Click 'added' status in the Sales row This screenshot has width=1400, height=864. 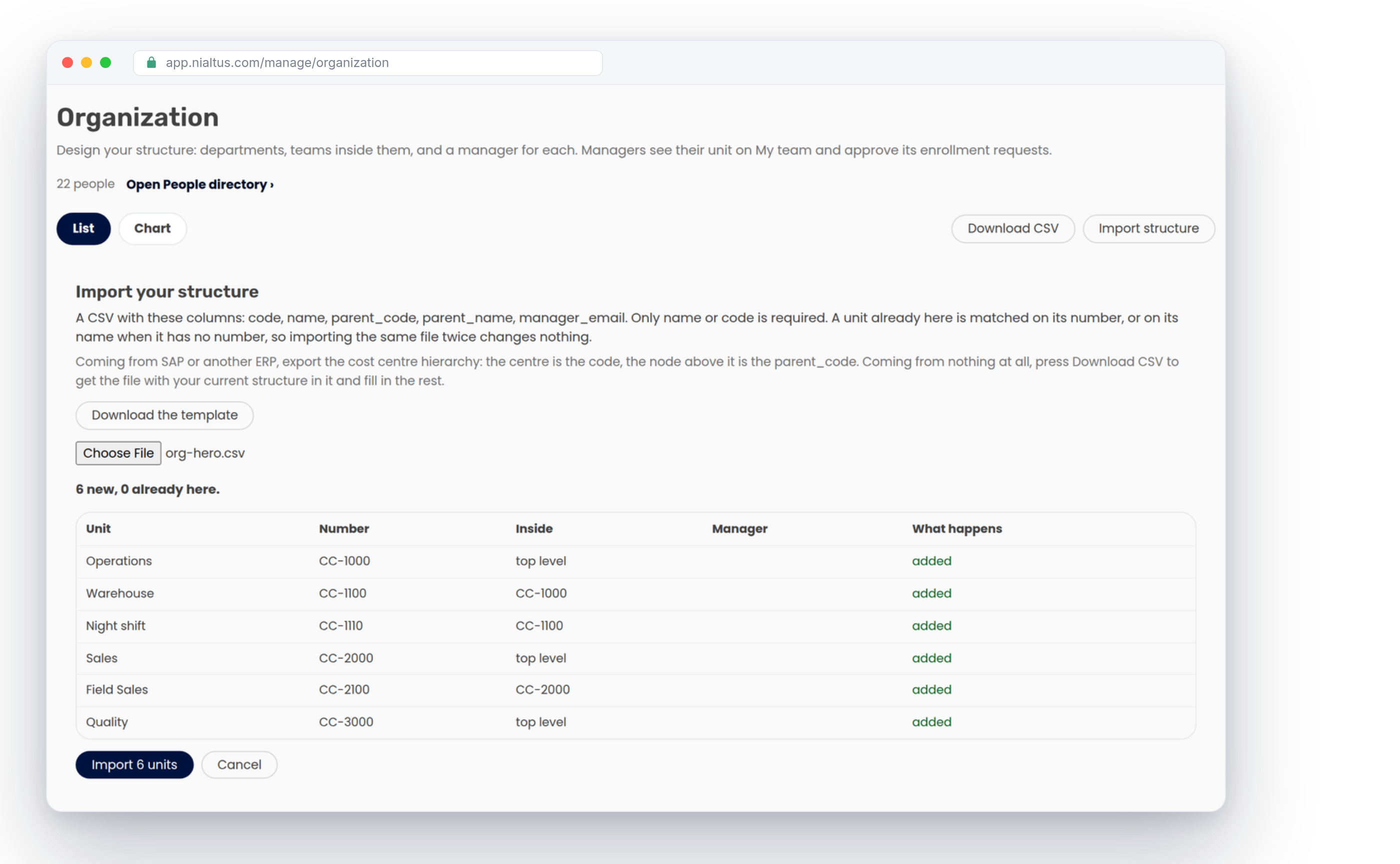(931, 658)
